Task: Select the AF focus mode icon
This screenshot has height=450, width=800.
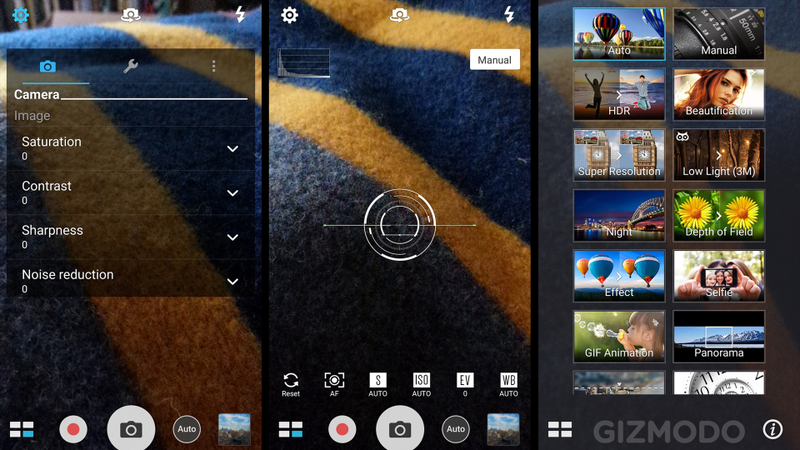Action: [334, 384]
